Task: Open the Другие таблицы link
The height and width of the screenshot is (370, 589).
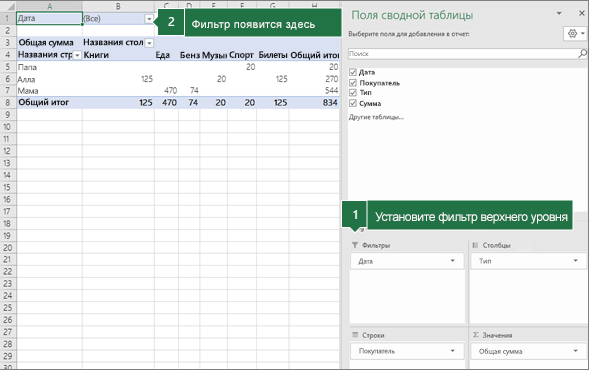Action: coord(376,117)
